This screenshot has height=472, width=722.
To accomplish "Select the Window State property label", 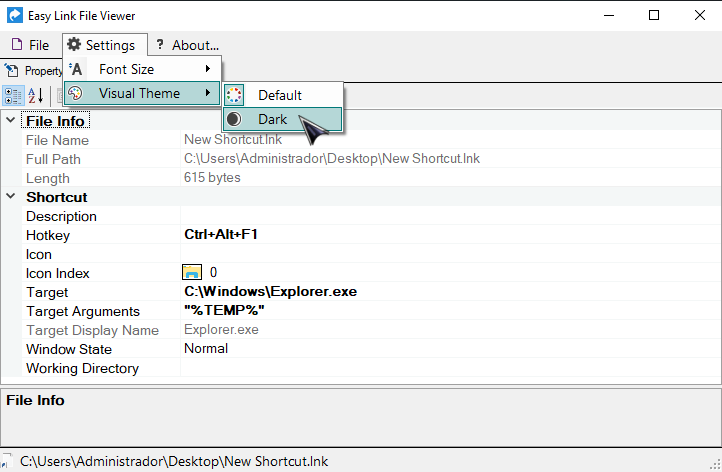I will [x=69, y=350].
